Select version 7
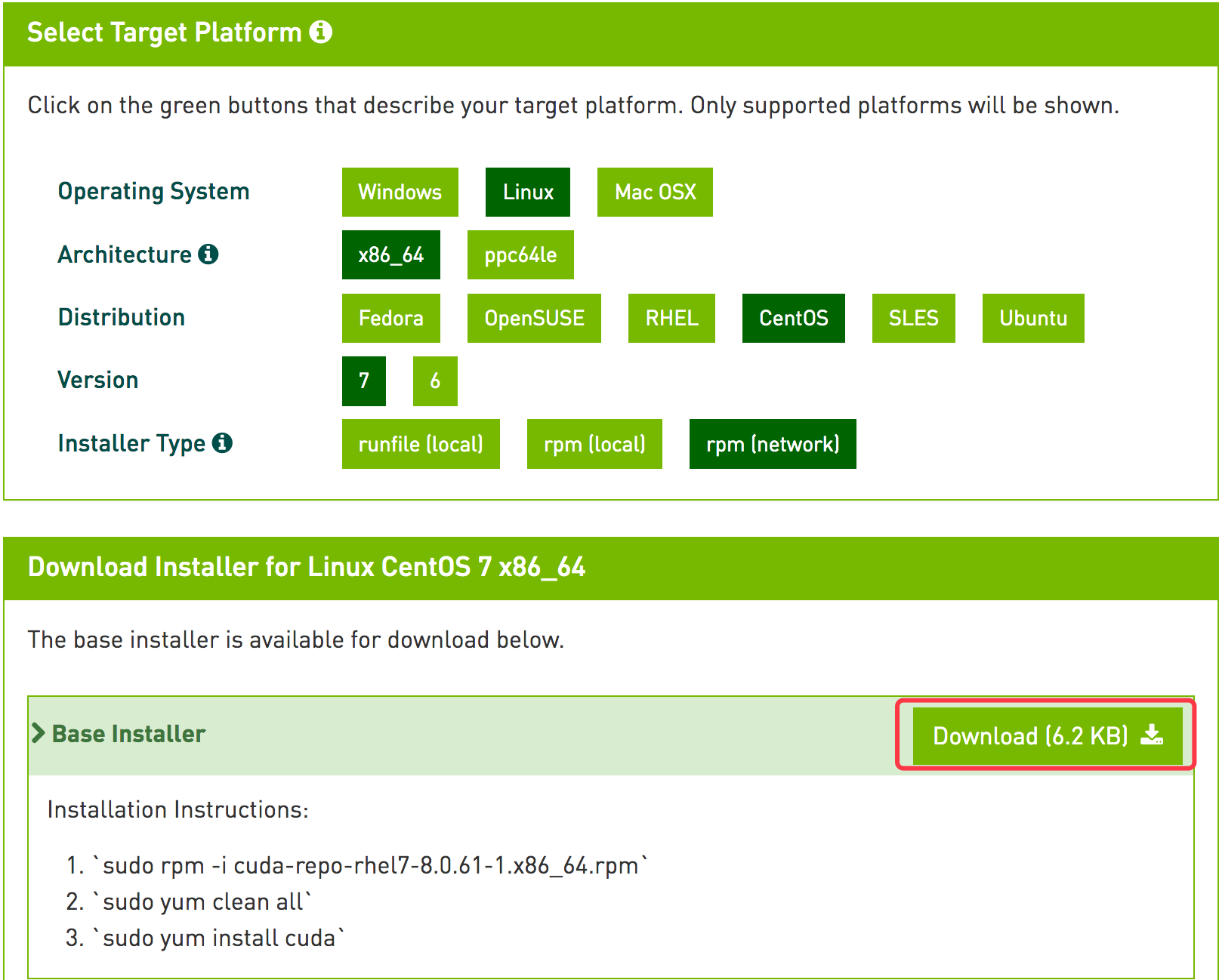Viewport: 1219px width, 980px height. coord(364,381)
